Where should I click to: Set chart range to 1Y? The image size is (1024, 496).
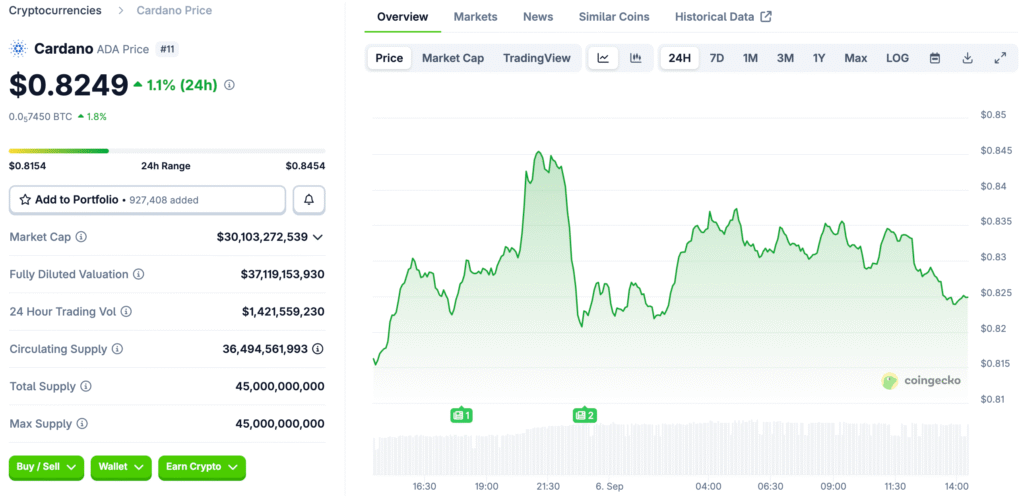(819, 58)
